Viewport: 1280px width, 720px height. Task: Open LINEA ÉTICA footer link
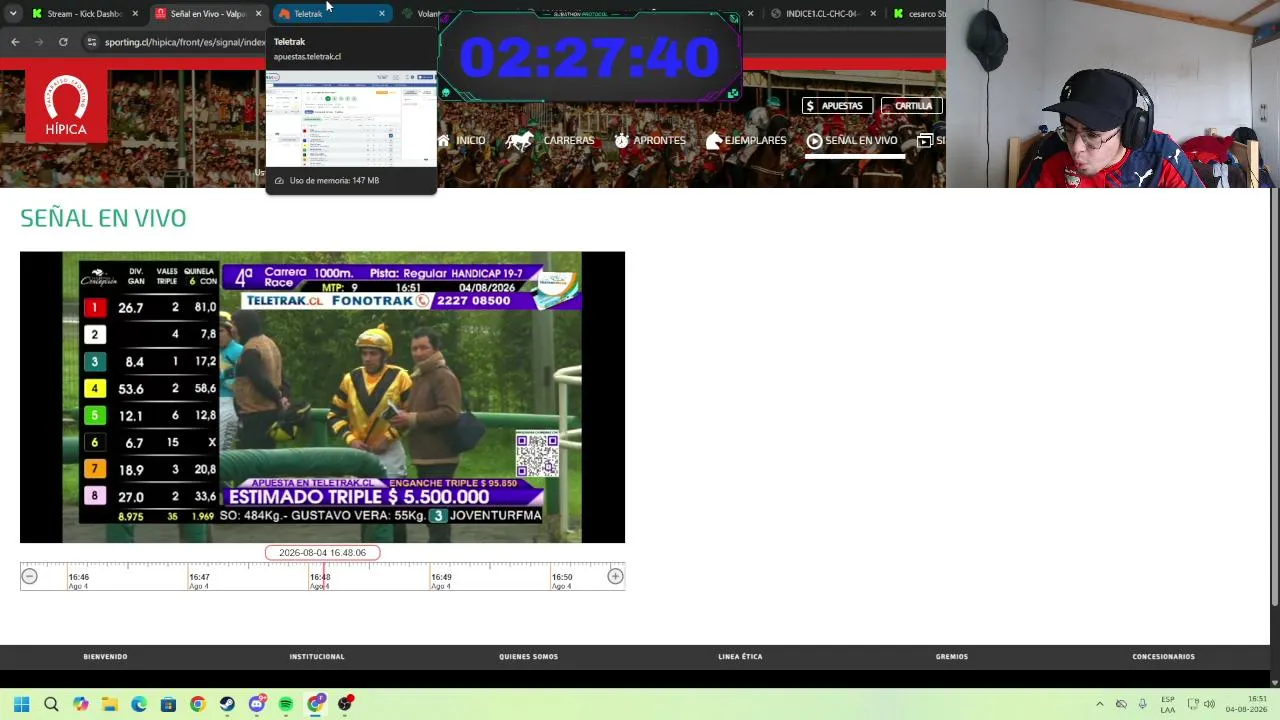coord(740,657)
